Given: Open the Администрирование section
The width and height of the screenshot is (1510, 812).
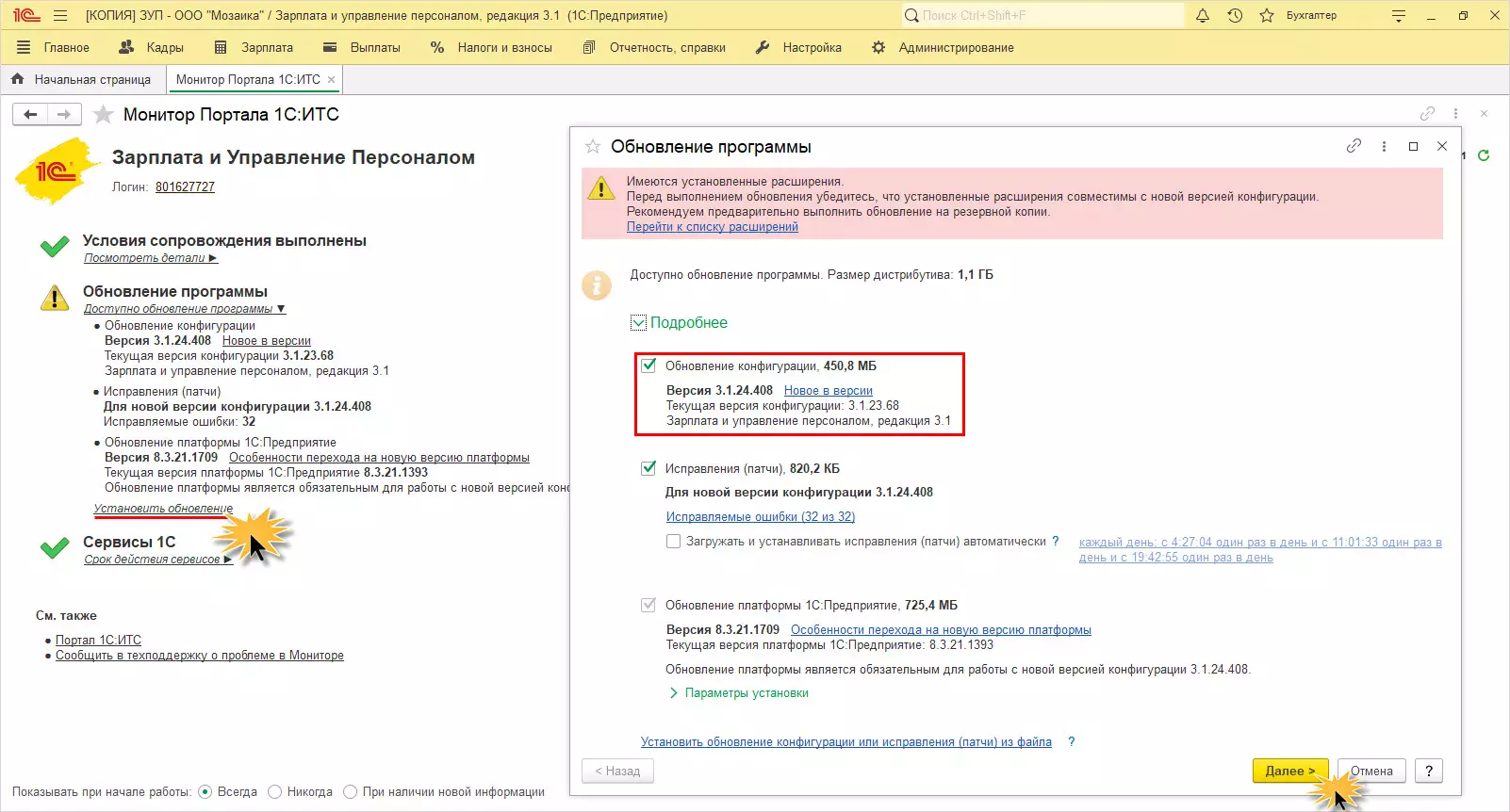Looking at the screenshot, I should pyautogui.click(x=943, y=47).
